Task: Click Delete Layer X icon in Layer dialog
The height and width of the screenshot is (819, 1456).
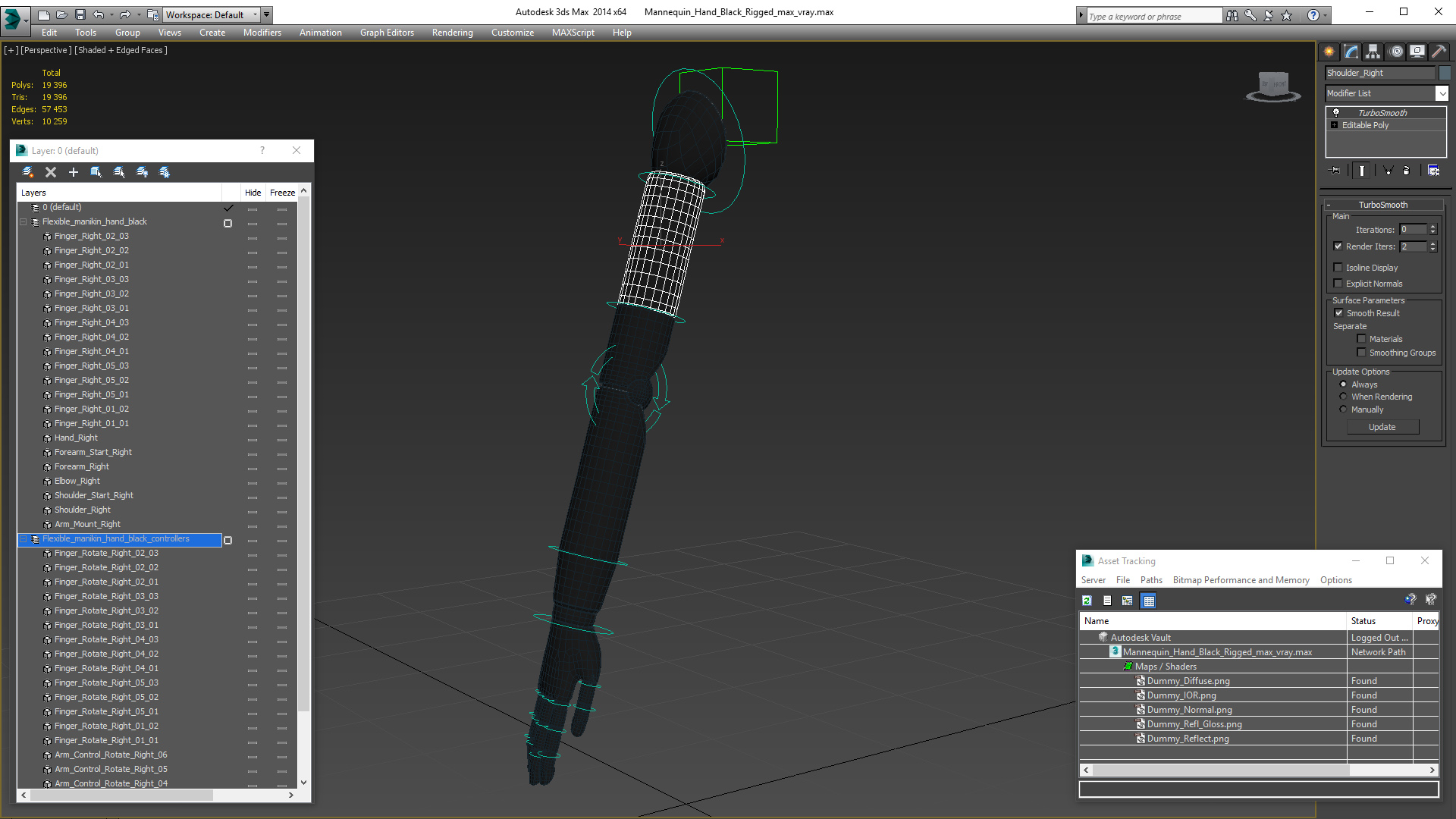Action: pos(51,172)
